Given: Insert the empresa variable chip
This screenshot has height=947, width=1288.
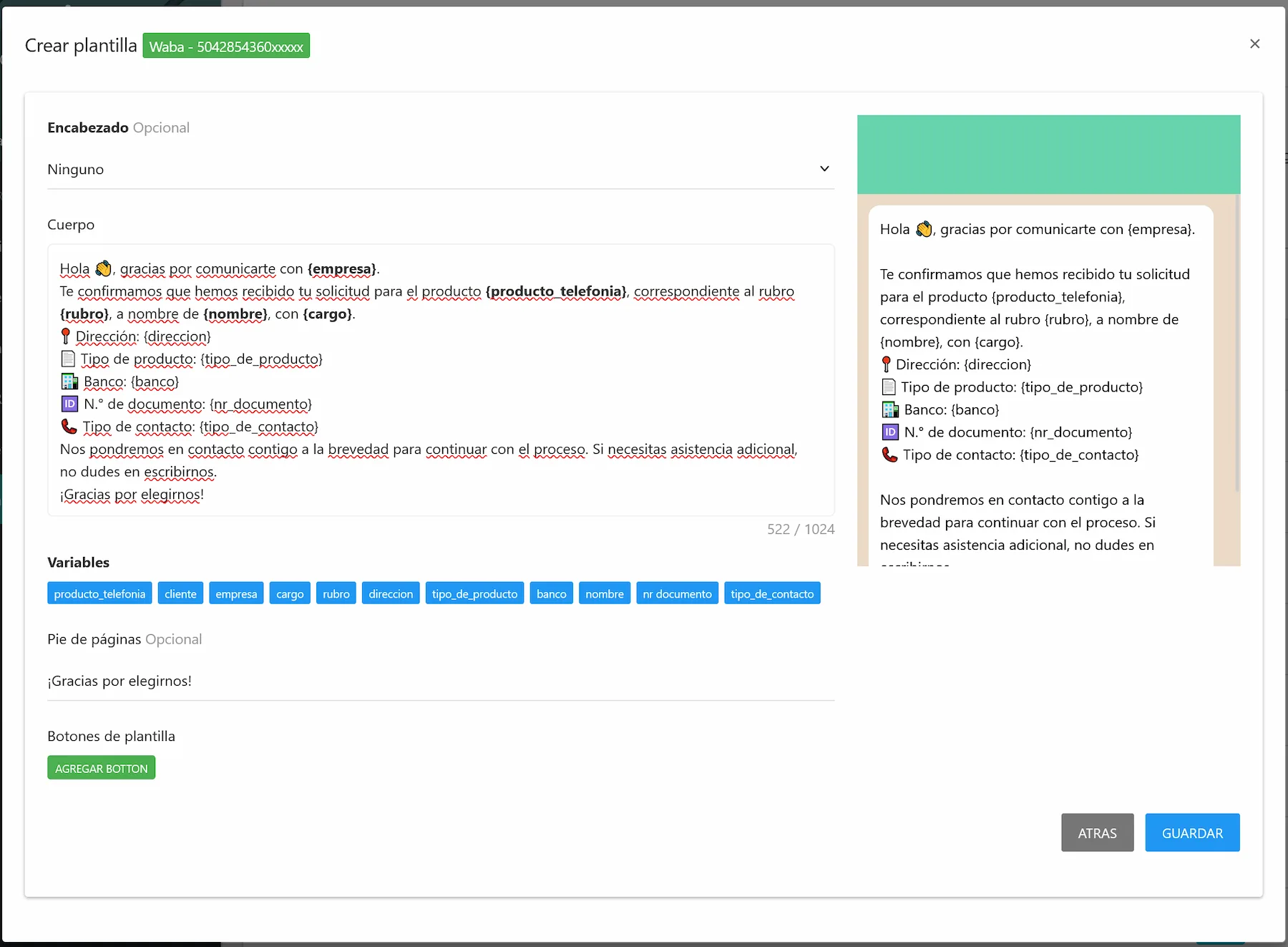Looking at the screenshot, I should pyautogui.click(x=236, y=593).
